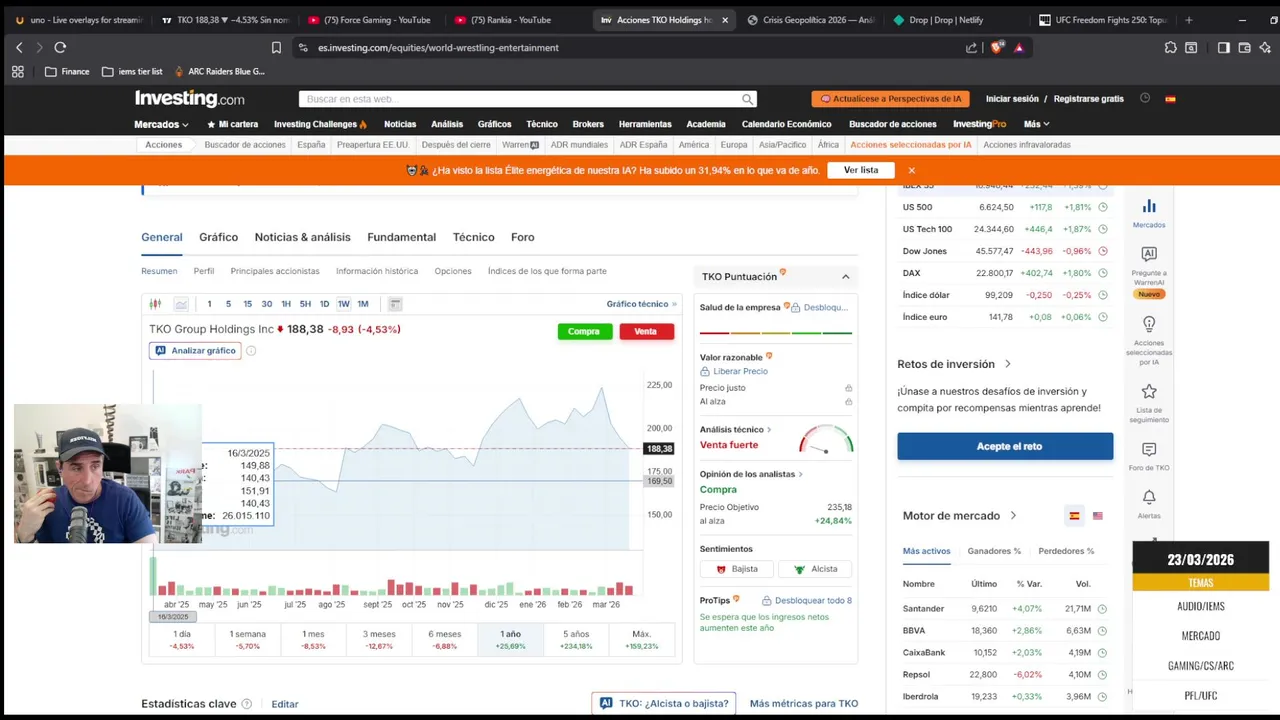
Task: Open the Ganadores % tab
Action: point(994,551)
